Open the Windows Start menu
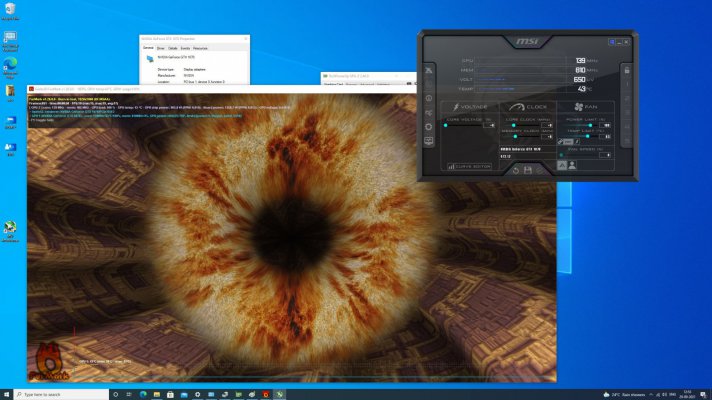712x400 pixels. tap(6, 395)
